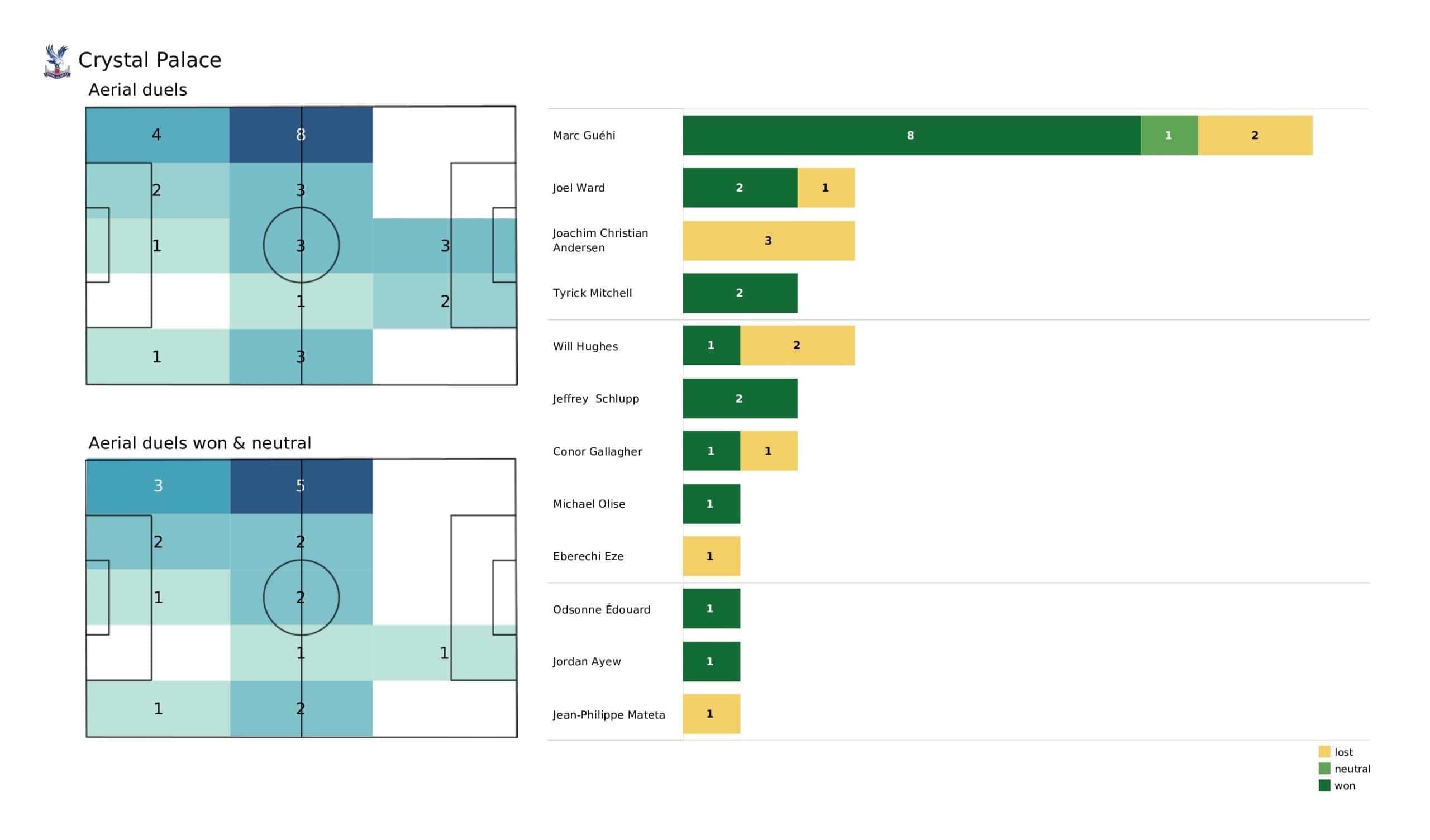Click the Jeffrey Schlupp player label

[x=596, y=399]
